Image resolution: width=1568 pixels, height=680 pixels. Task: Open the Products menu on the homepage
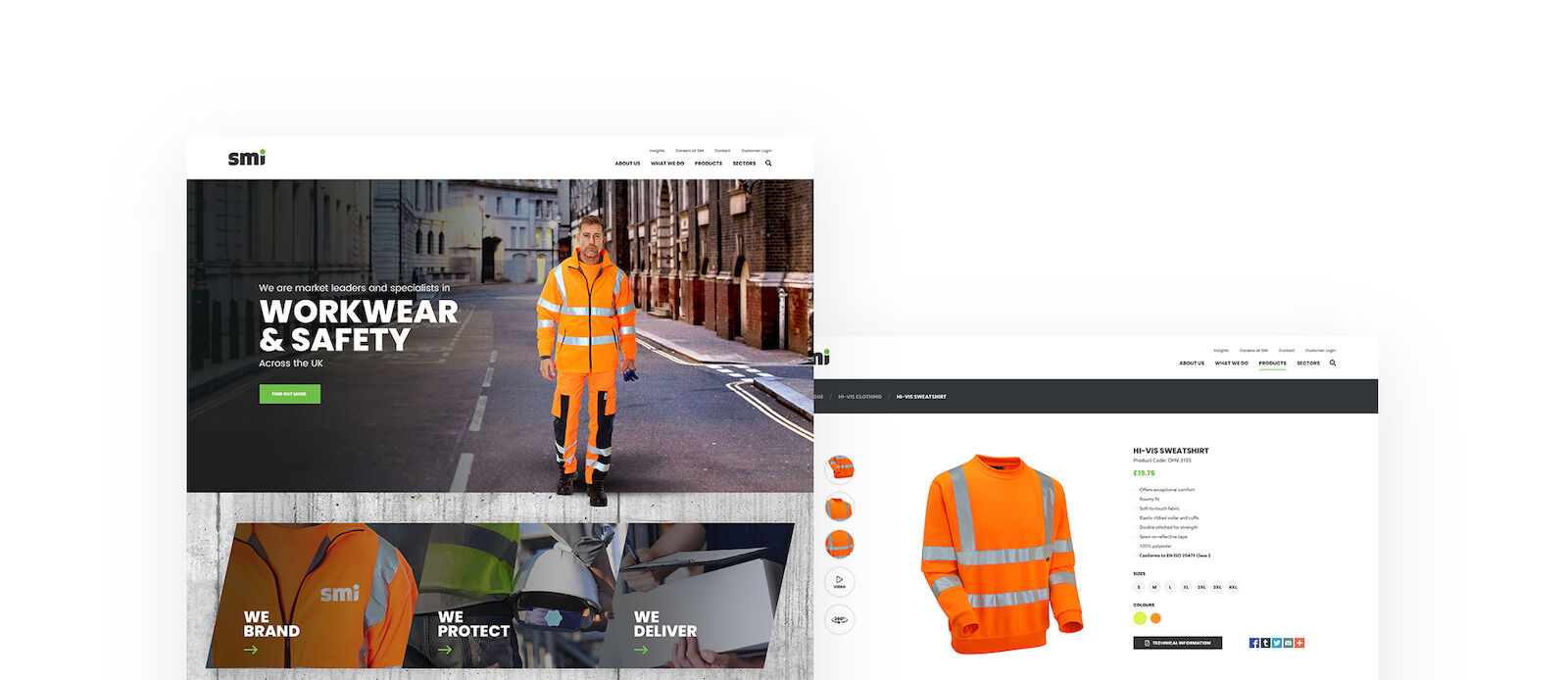709,164
